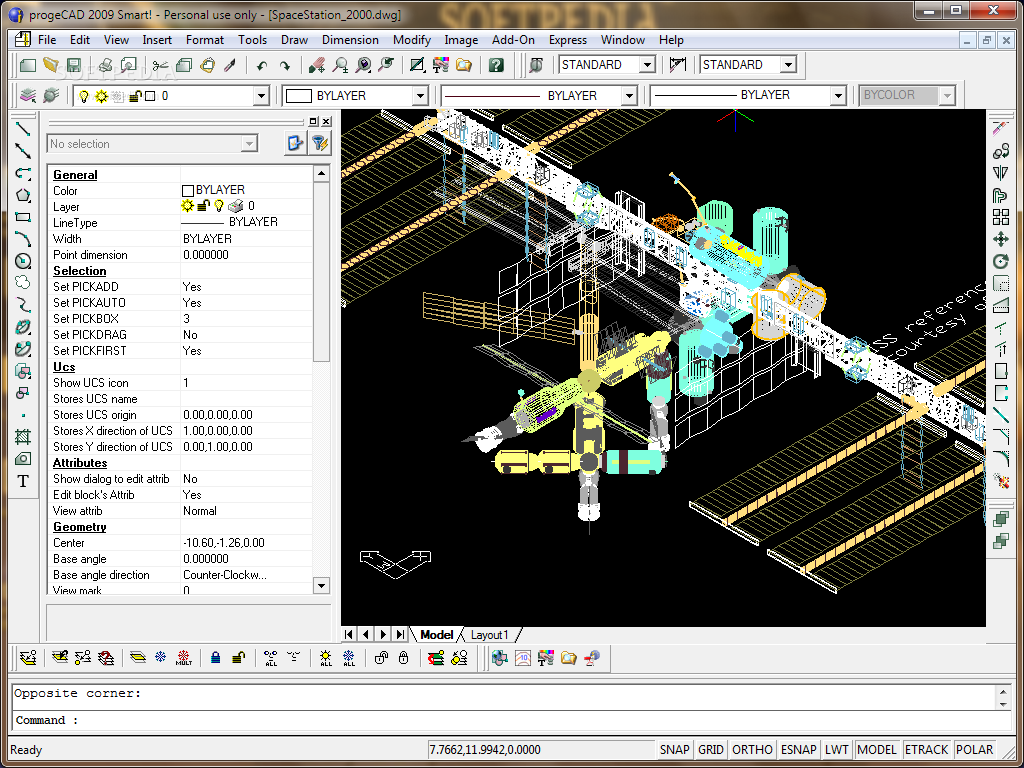Open the File menu

pyautogui.click(x=47, y=40)
